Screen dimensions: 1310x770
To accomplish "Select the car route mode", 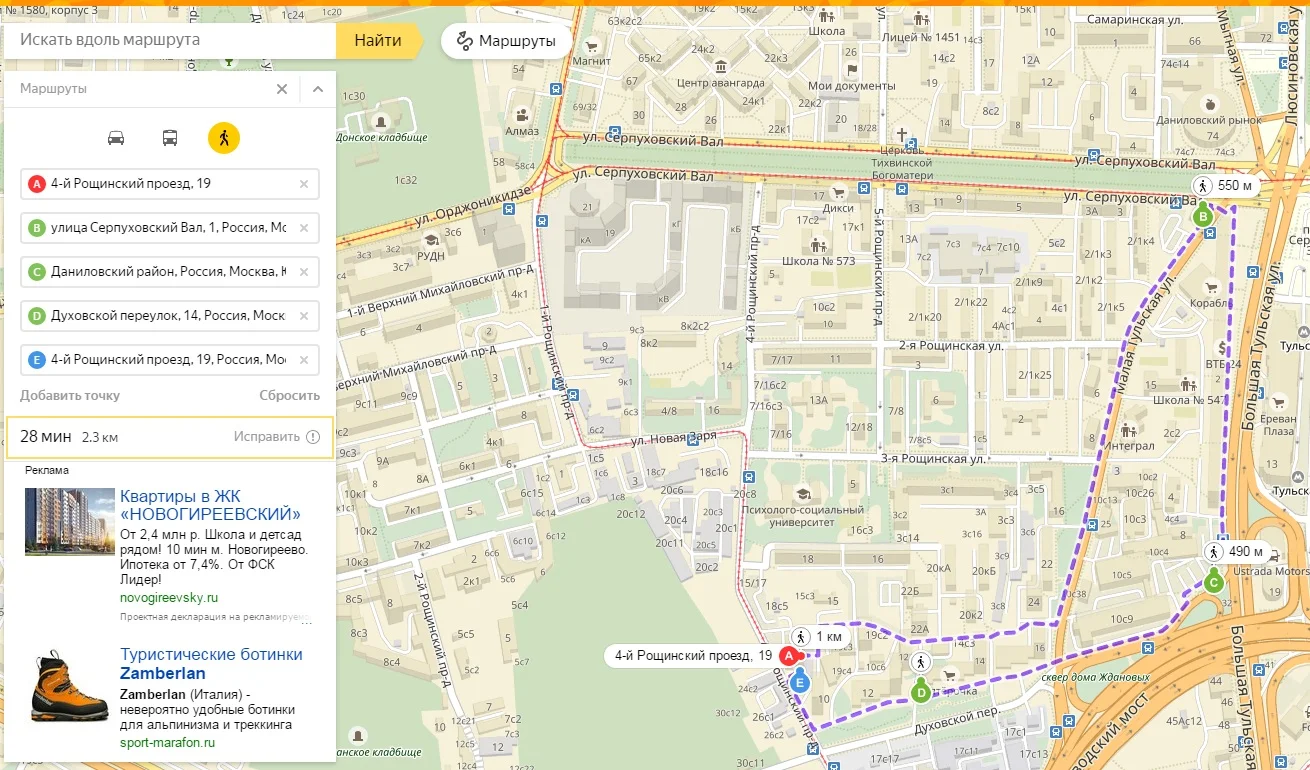I will 116,137.
